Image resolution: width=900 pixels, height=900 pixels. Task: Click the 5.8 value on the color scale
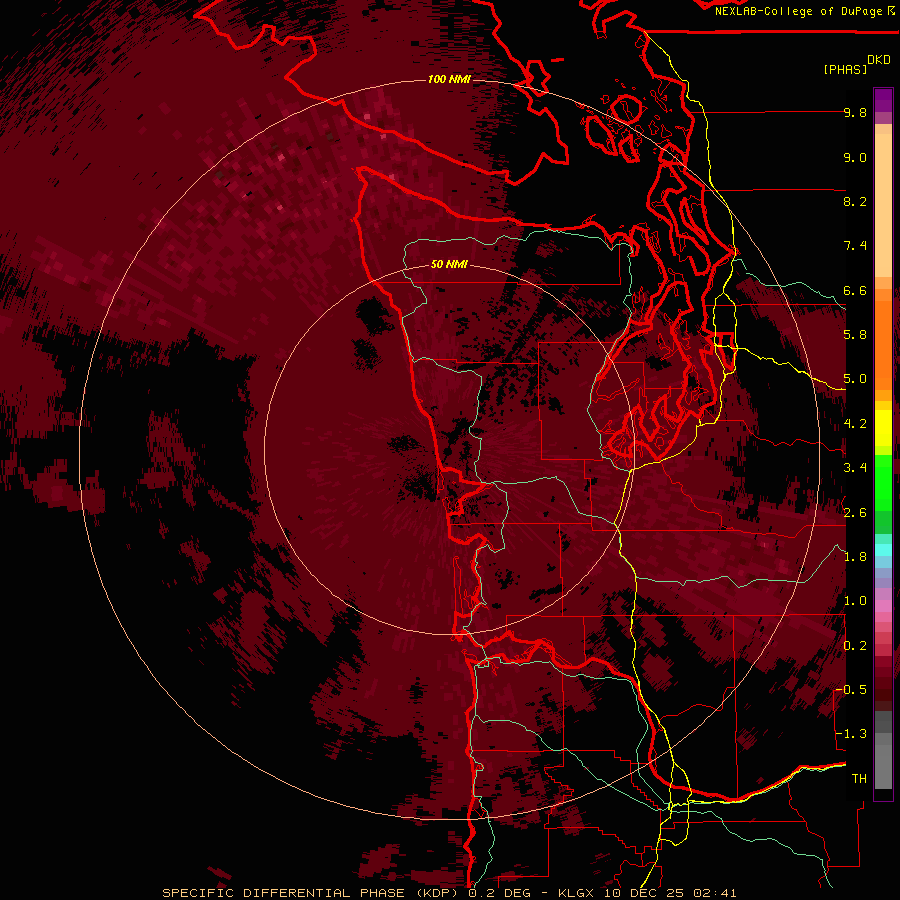[855, 335]
